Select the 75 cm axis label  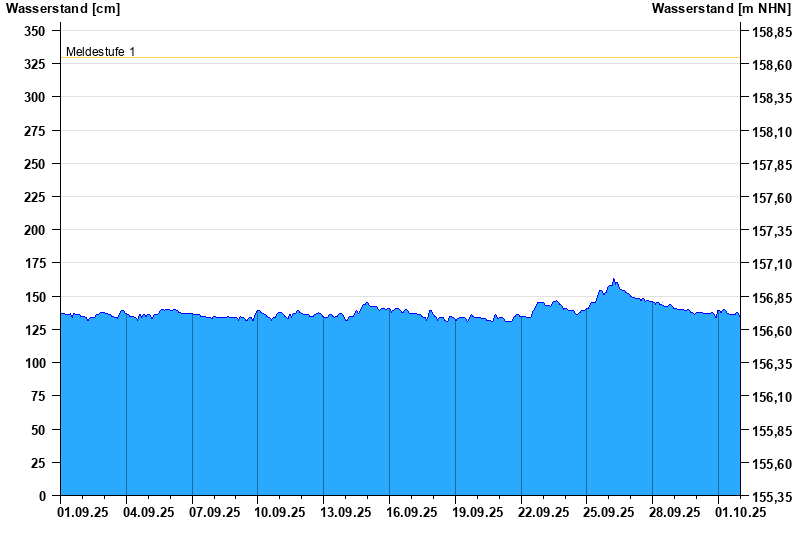coord(38,396)
